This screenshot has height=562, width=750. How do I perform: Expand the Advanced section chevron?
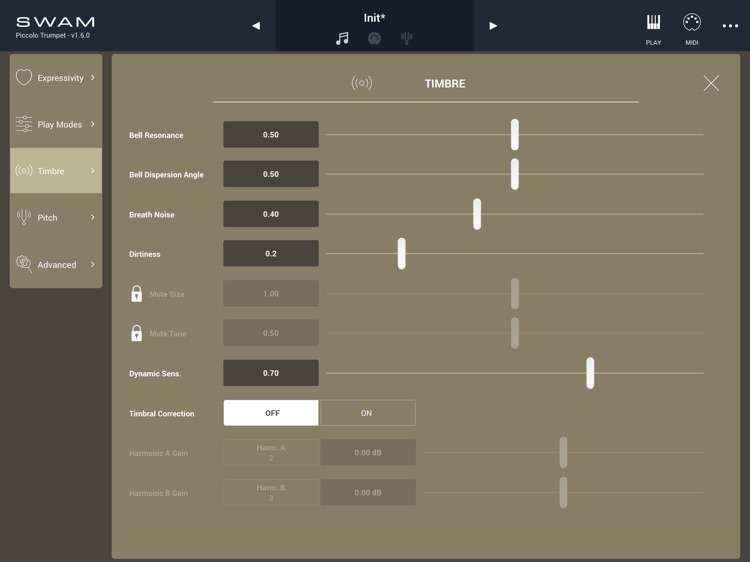coord(93,264)
